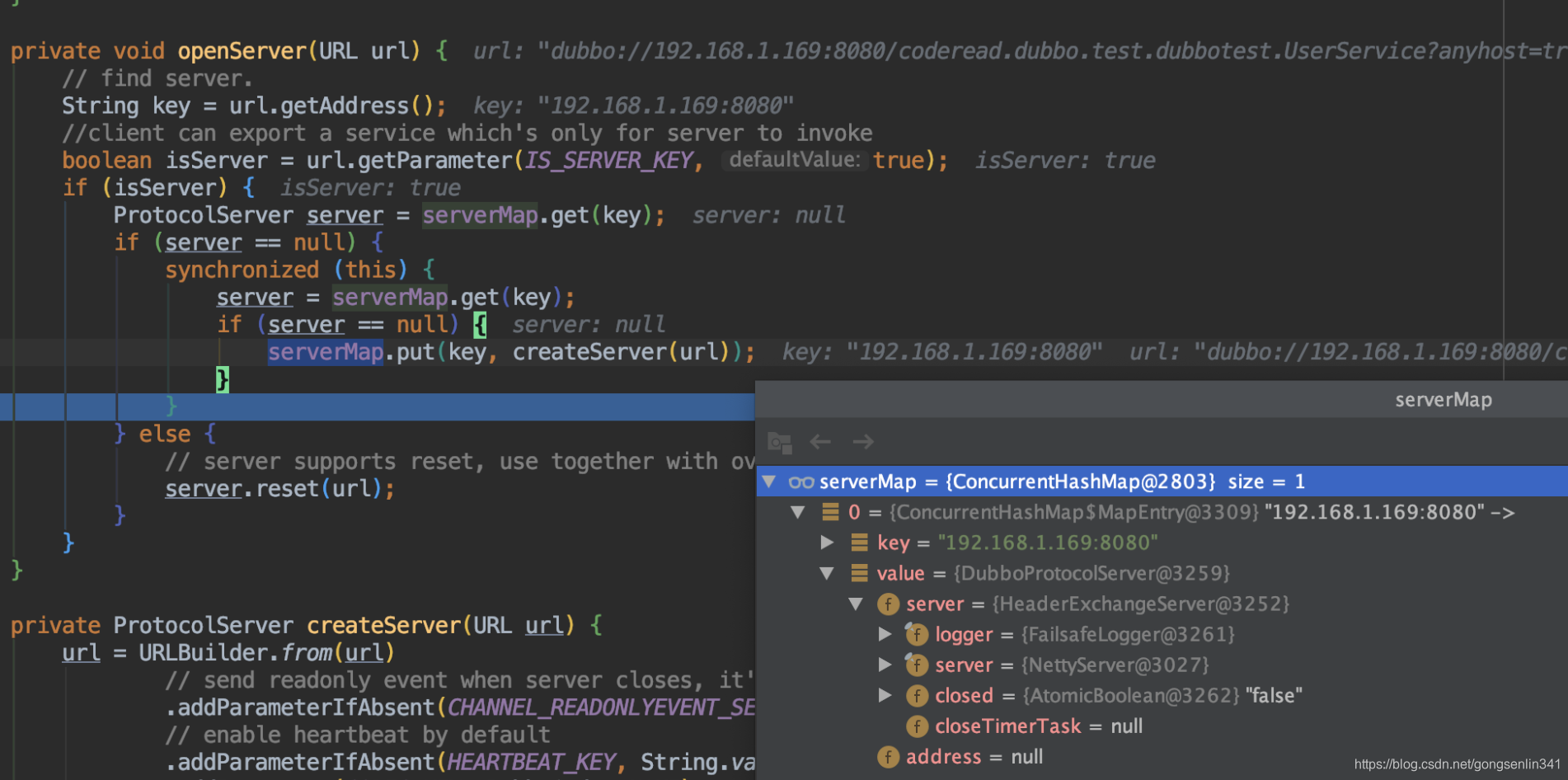Click highlighted opening brace after server == null
The width and height of the screenshot is (1568, 780).
(480, 324)
